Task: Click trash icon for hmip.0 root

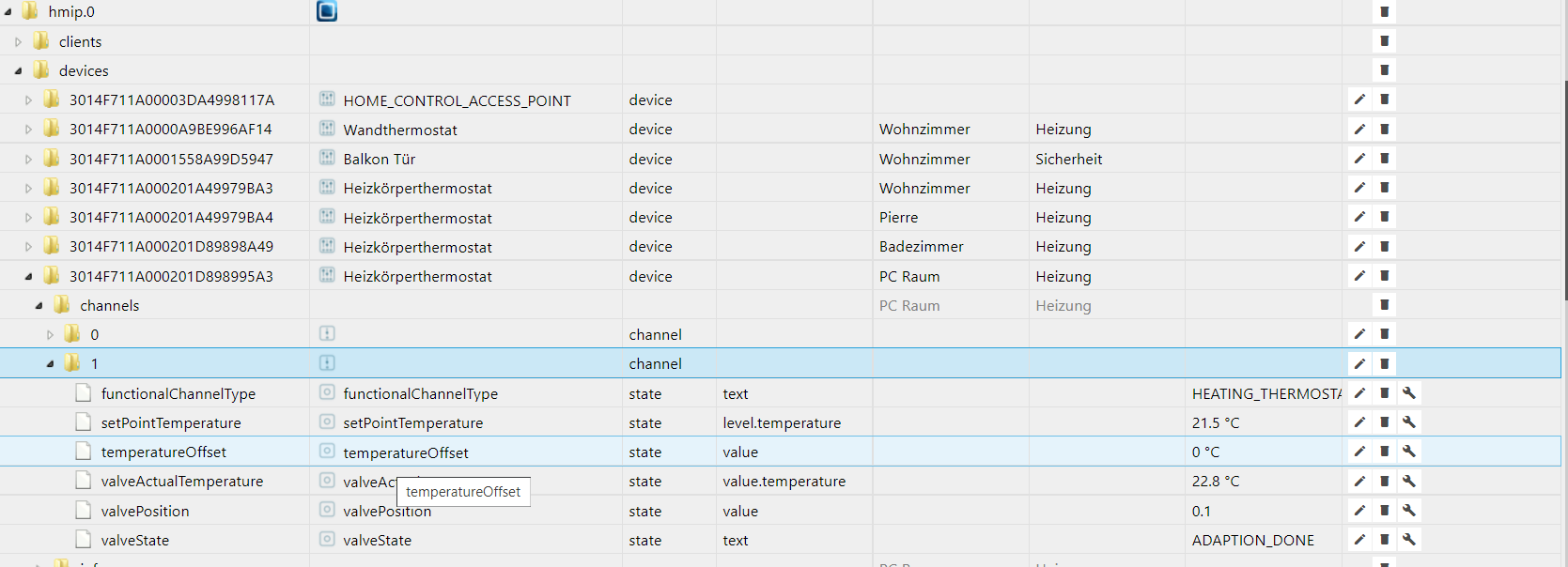Action: 1384,11
